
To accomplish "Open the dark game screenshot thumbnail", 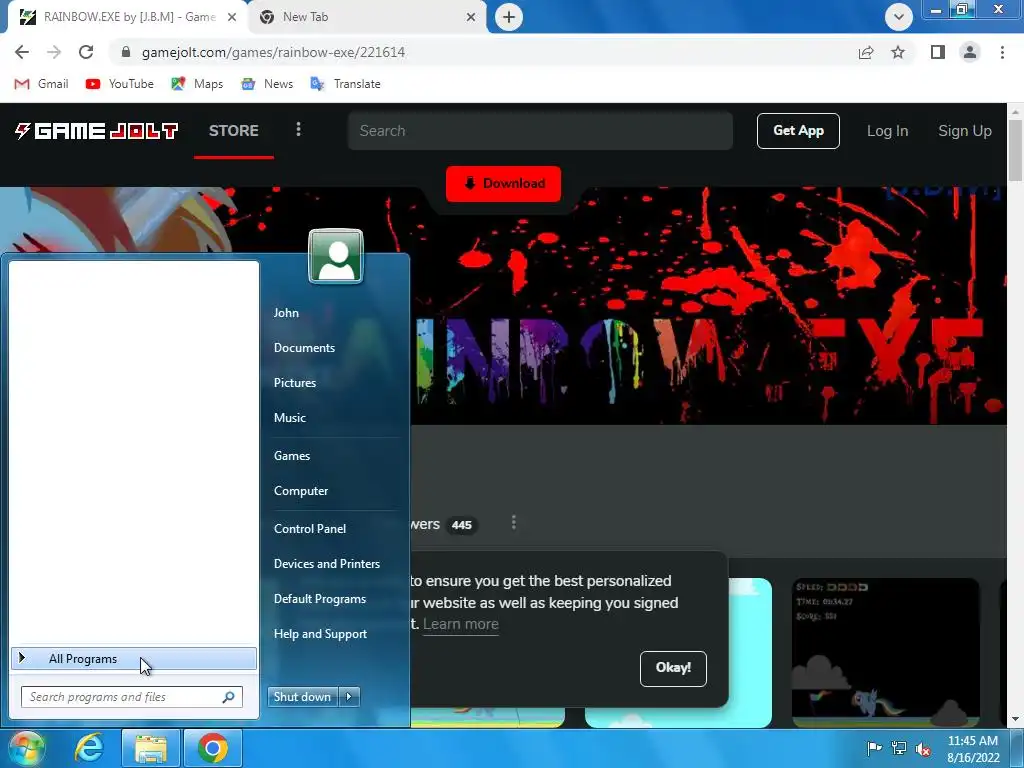I will 886,652.
